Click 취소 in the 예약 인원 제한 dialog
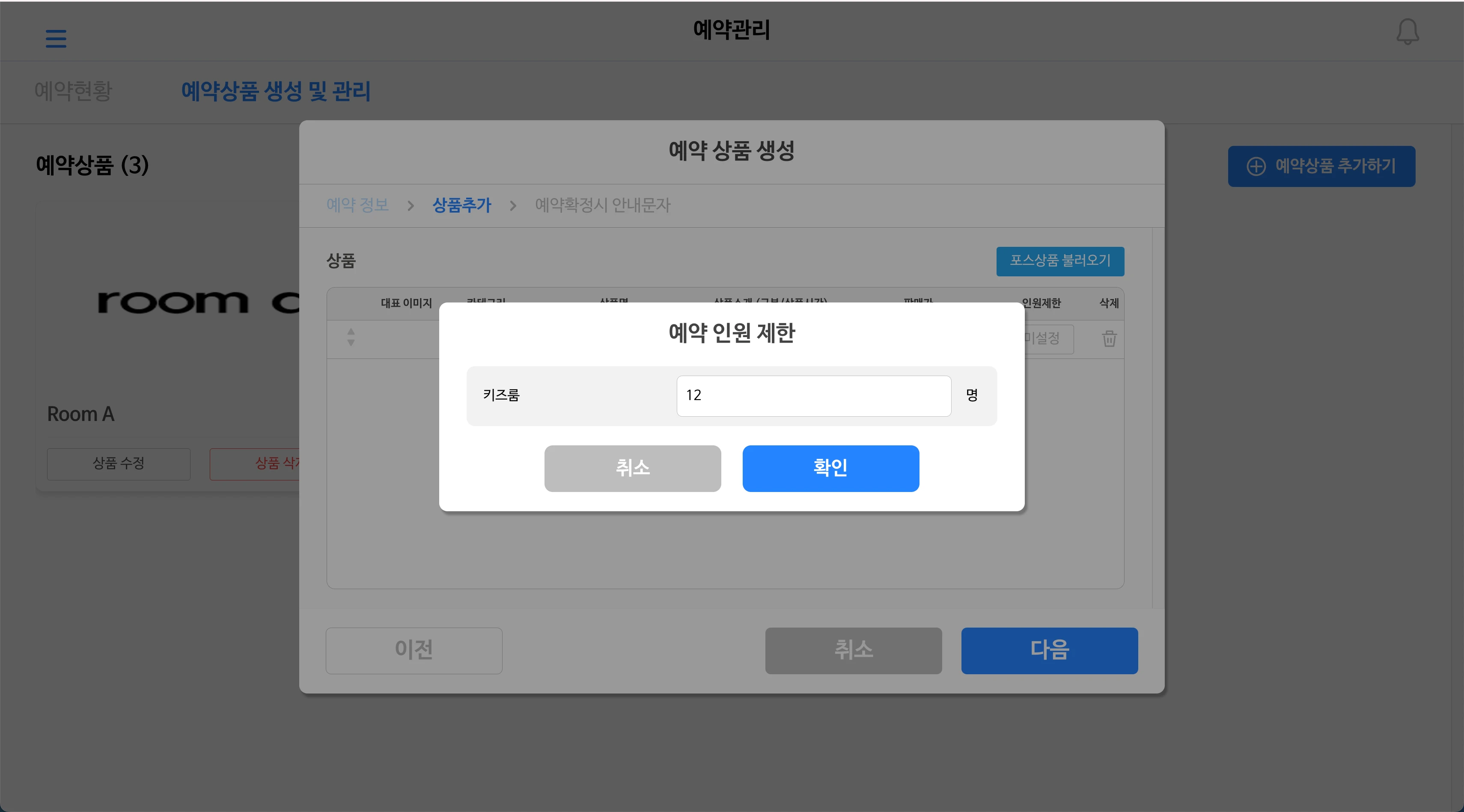1464x812 pixels. click(x=633, y=468)
